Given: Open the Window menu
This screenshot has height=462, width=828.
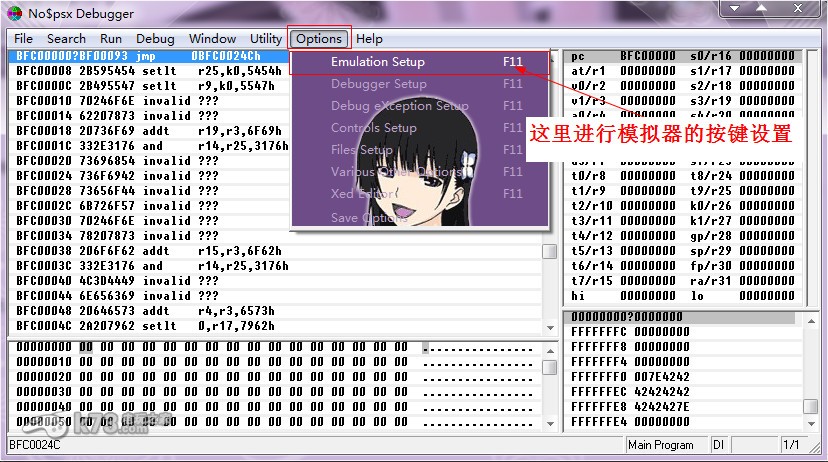Looking at the screenshot, I should (212, 39).
